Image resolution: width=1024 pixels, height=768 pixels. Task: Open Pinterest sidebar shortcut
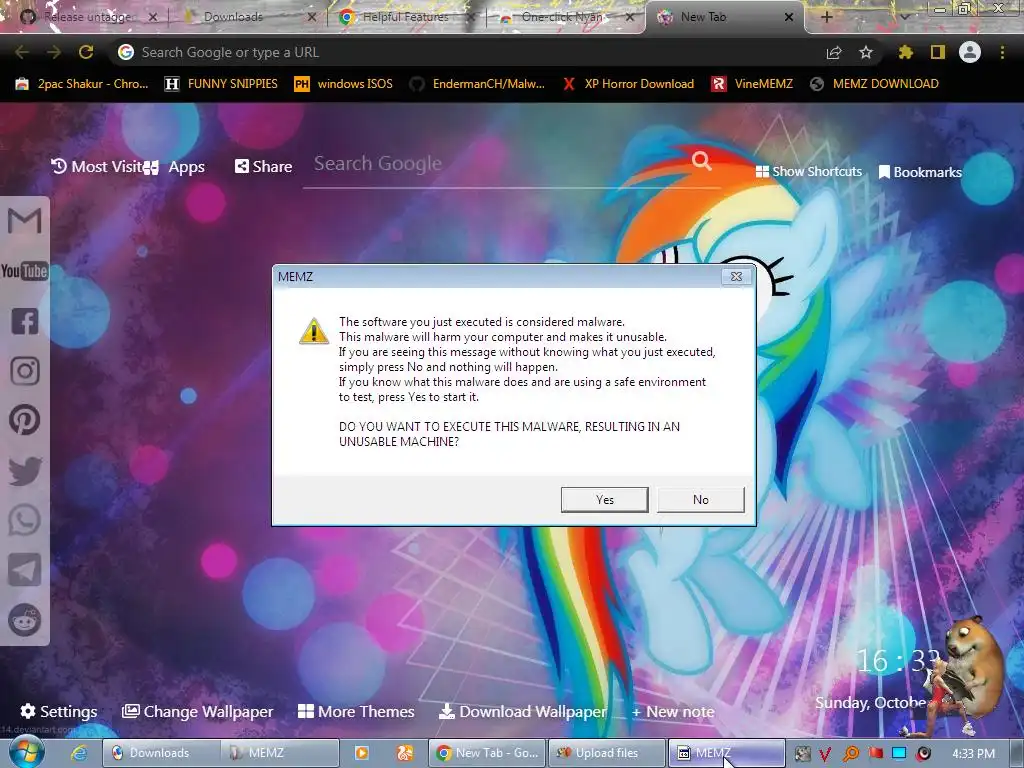tap(25, 420)
